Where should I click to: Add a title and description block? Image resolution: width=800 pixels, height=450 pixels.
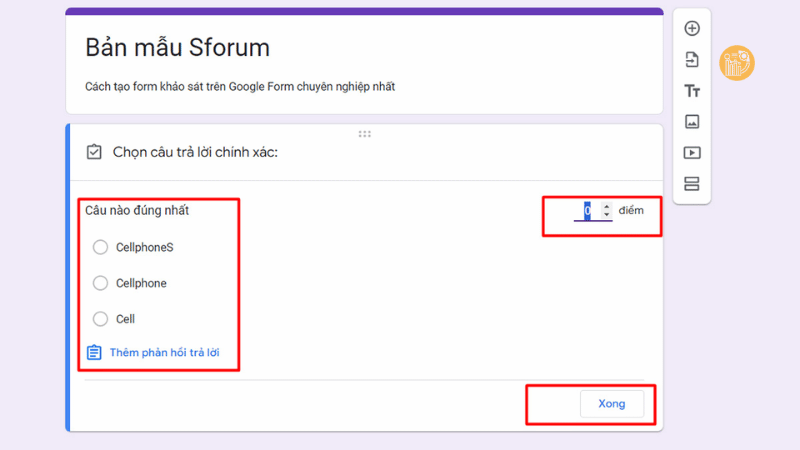pyautogui.click(x=692, y=91)
